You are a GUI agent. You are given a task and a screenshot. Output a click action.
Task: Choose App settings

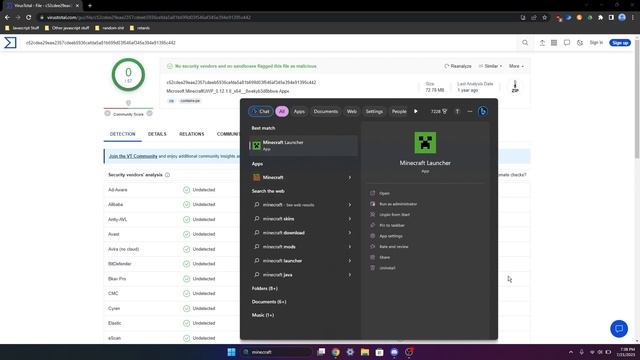coord(391,236)
